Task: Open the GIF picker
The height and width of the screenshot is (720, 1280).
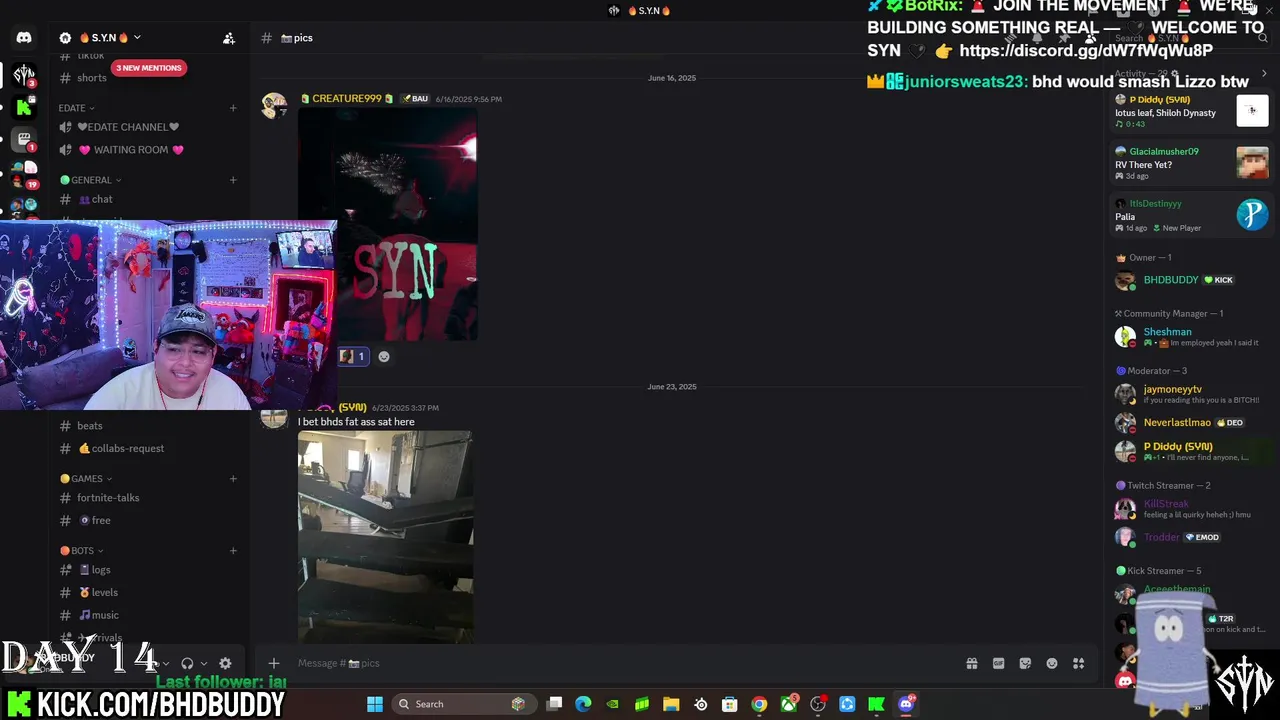Action: click(x=998, y=663)
